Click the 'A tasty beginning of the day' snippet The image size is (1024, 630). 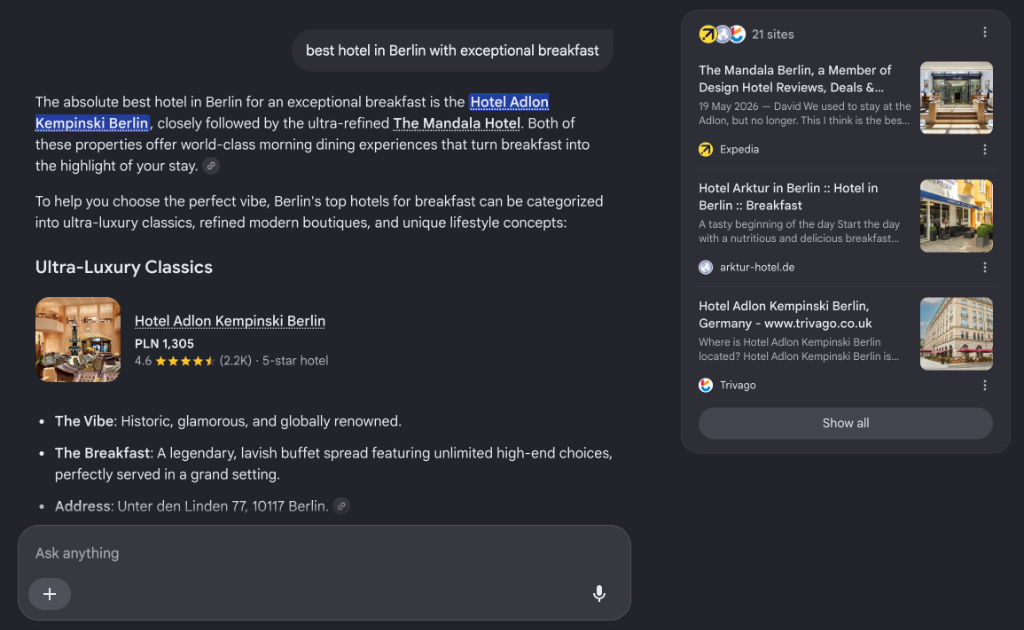point(799,231)
